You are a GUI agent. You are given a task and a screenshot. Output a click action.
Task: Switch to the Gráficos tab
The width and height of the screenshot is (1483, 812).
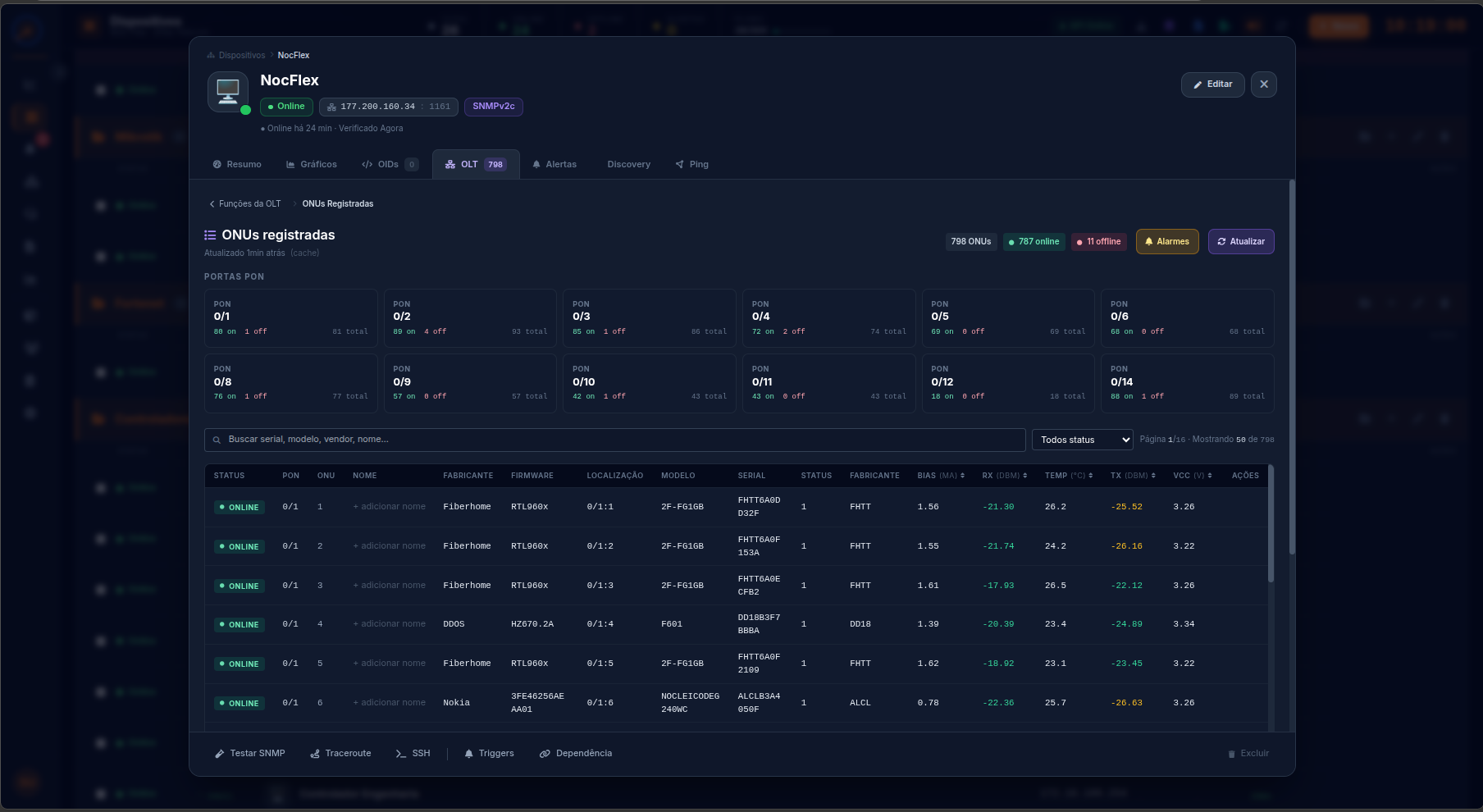coord(311,164)
